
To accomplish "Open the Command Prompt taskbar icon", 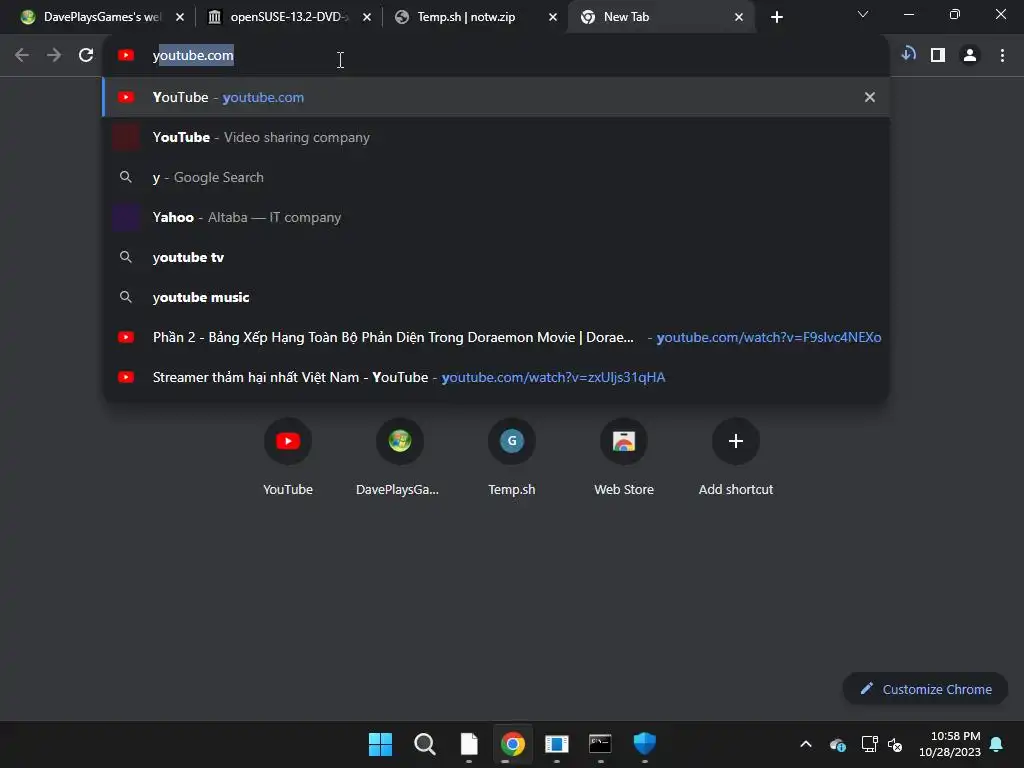I will [600, 744].
